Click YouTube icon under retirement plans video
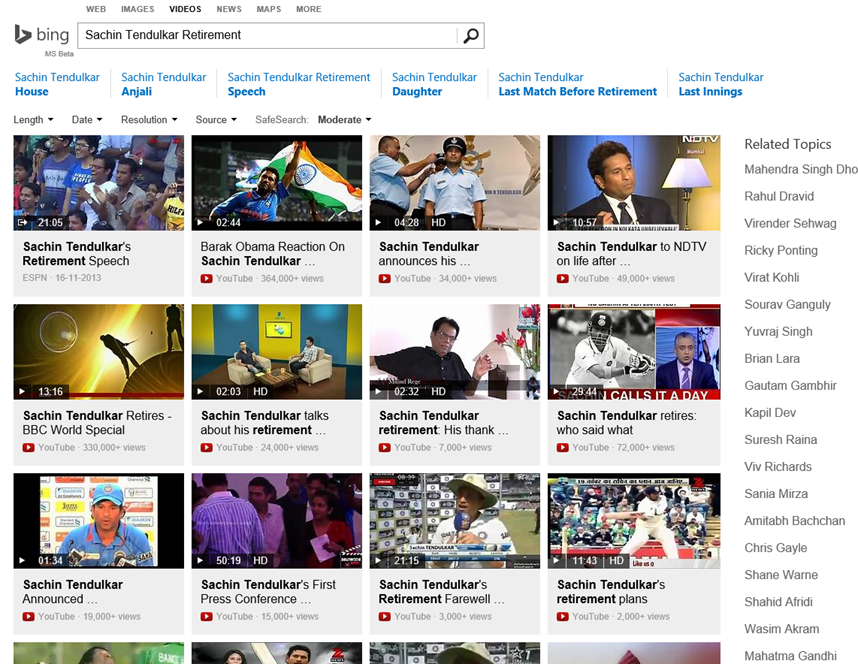858x664 pixels. pyautogui.click(x=563, y=617)
